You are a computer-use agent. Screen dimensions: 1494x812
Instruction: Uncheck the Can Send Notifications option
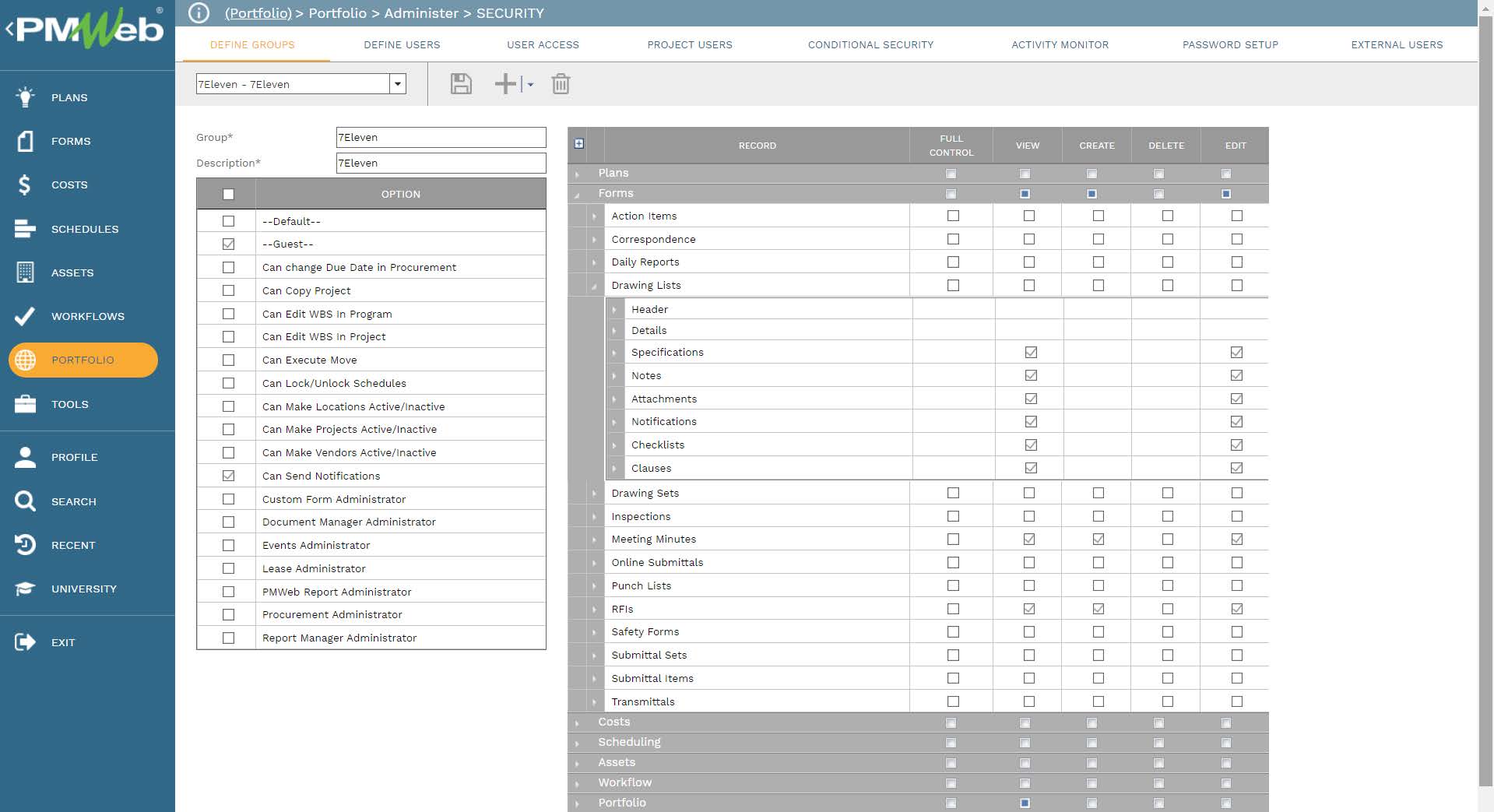point(228,476)
